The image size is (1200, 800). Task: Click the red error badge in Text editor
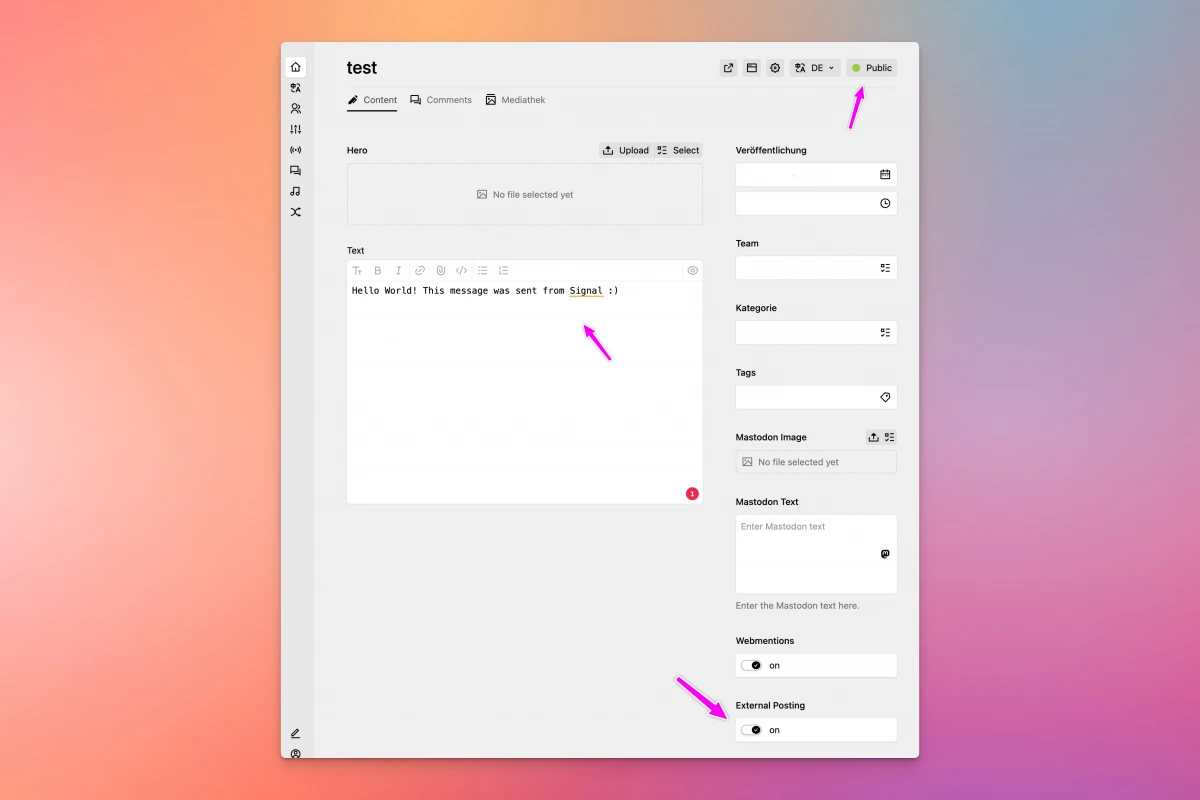coord(692,493)
